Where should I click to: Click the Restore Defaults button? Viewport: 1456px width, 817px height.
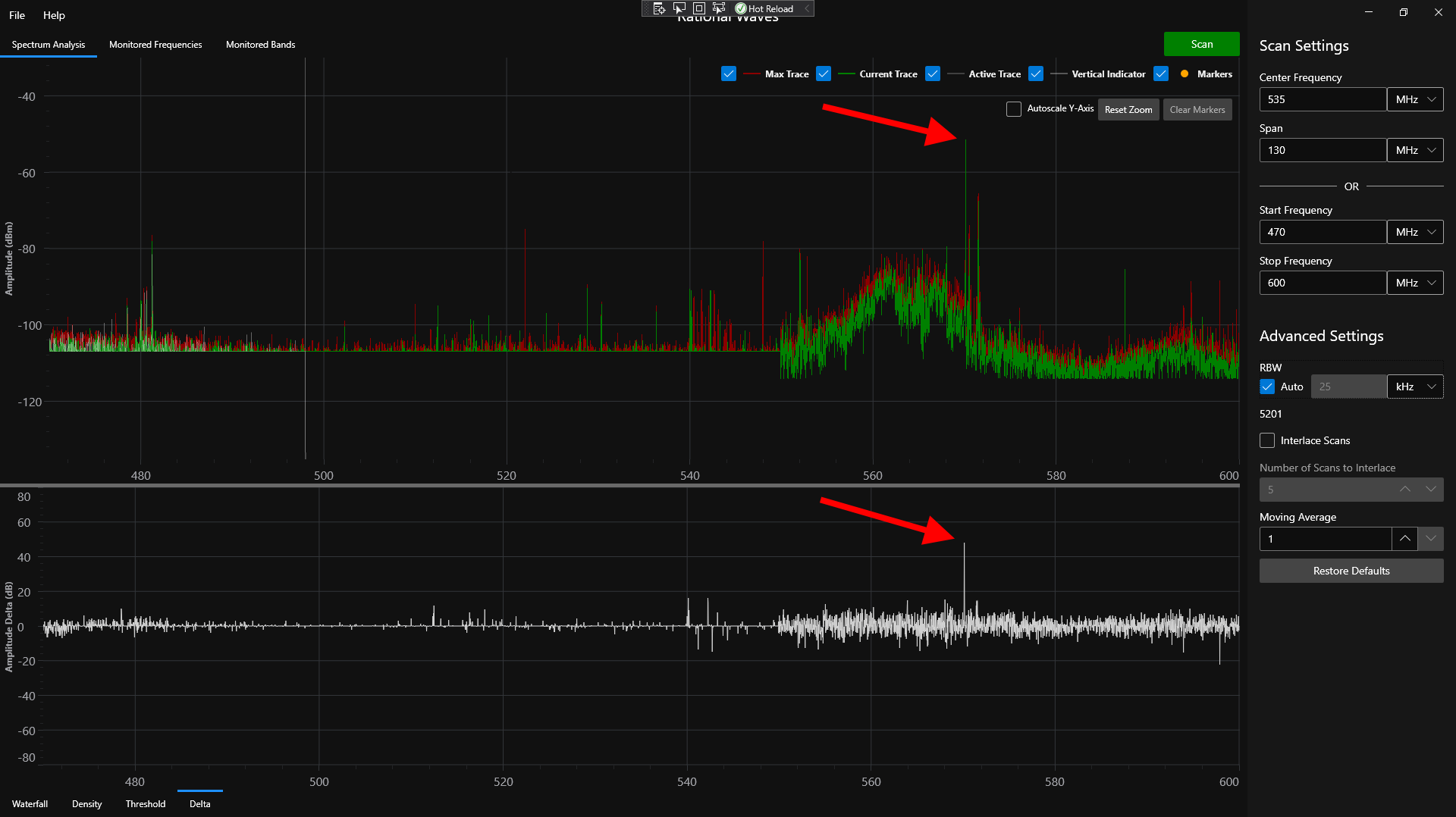1351,570
